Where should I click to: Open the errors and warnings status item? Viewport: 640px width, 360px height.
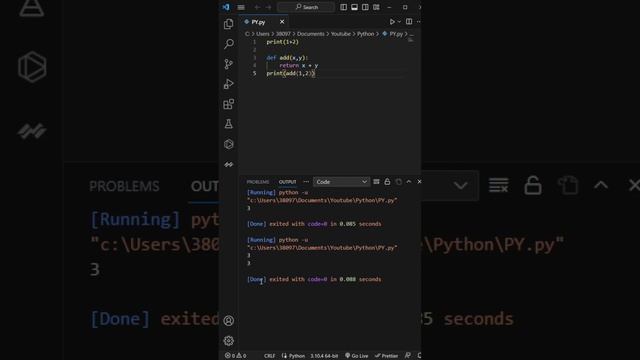(236, 356)
